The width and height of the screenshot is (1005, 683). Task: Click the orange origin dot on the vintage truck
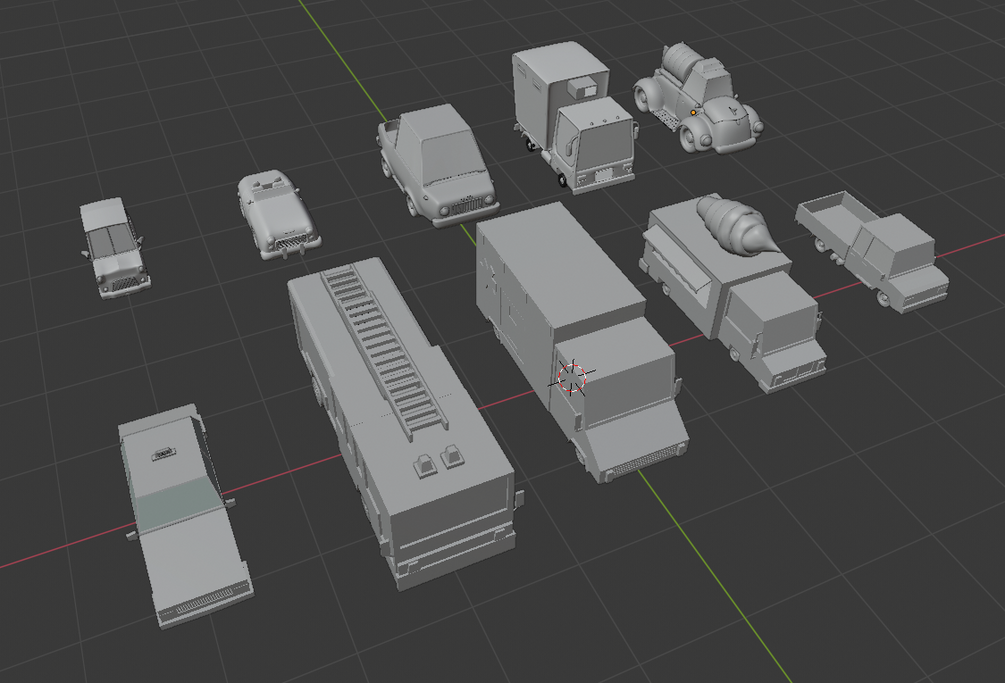(x=694, y=113)
